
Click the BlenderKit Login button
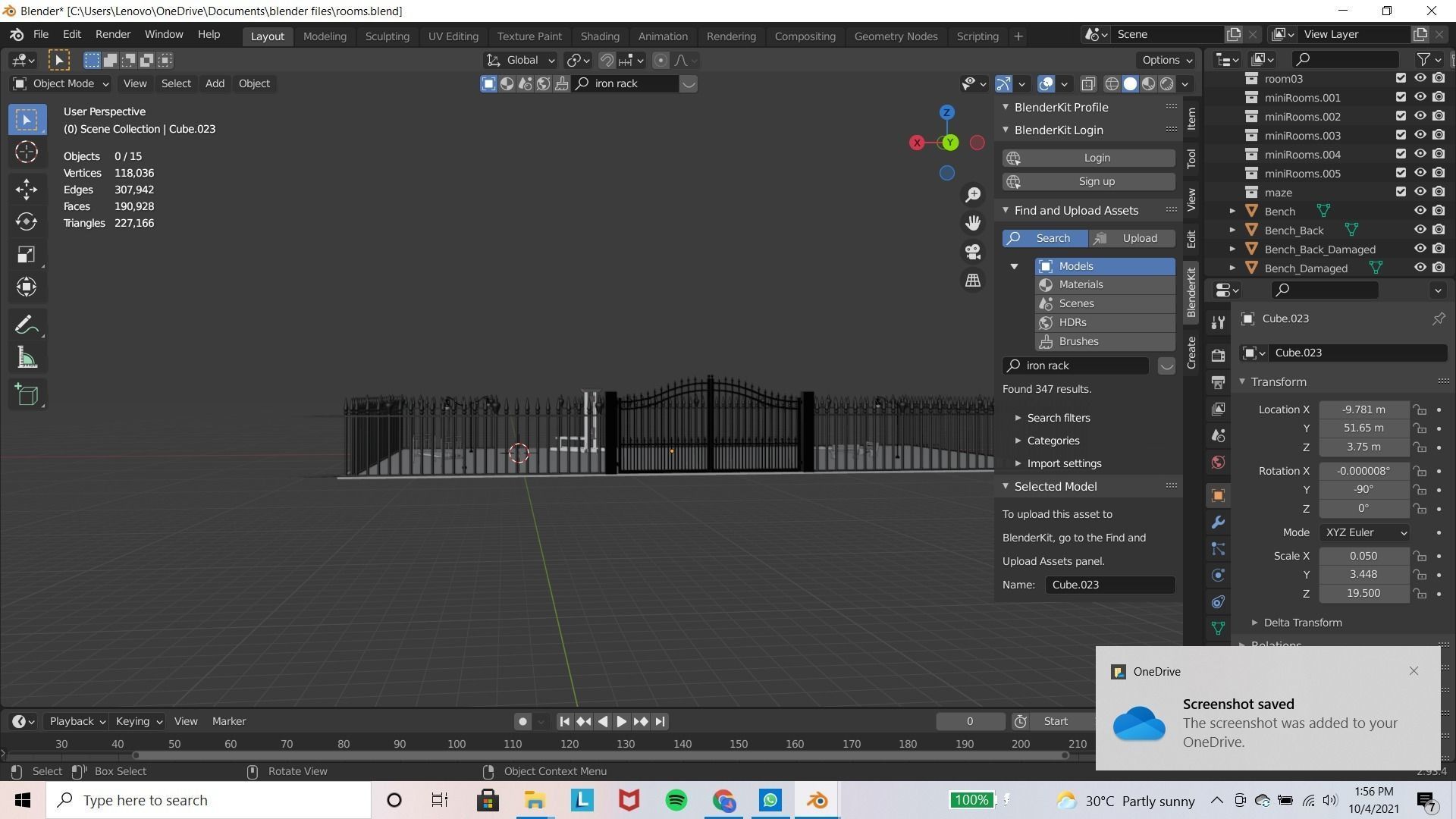click(x=1088, y=158)
